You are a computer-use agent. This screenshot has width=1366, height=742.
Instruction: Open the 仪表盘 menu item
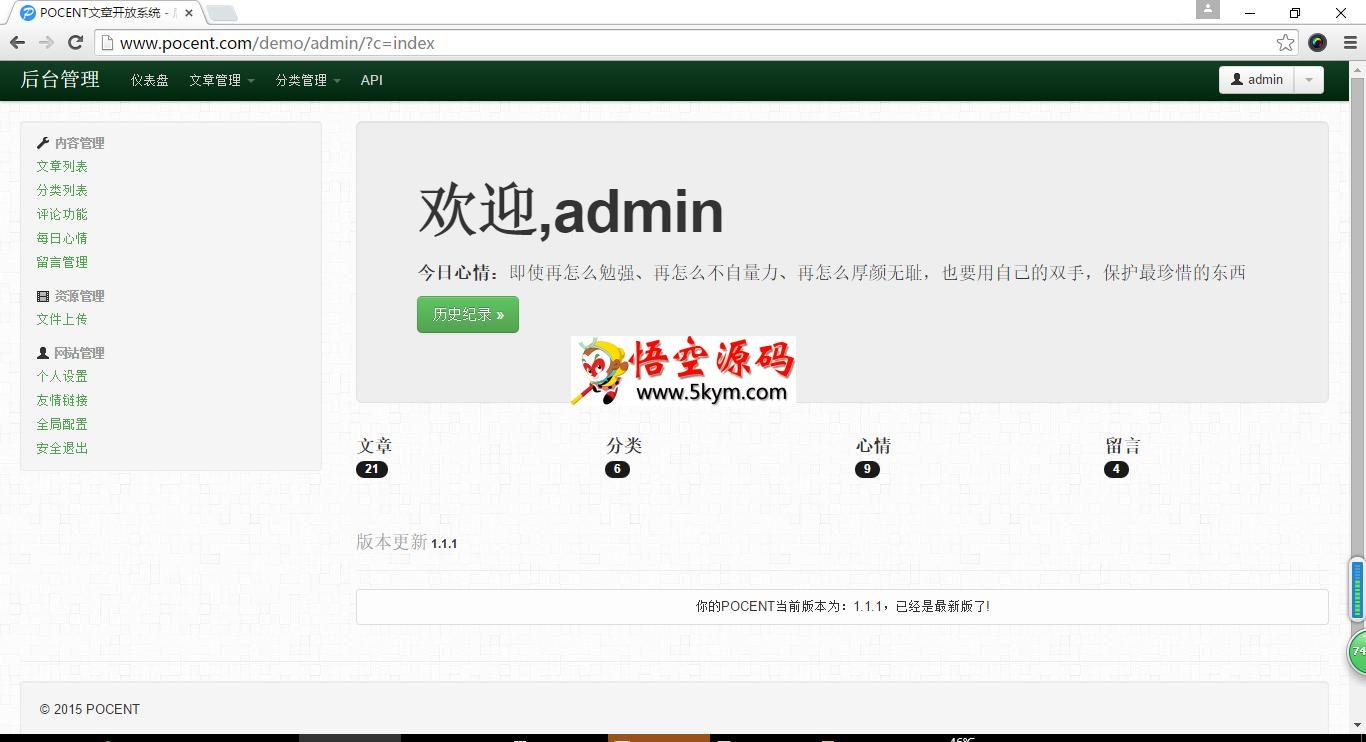[x=149, y=80]
